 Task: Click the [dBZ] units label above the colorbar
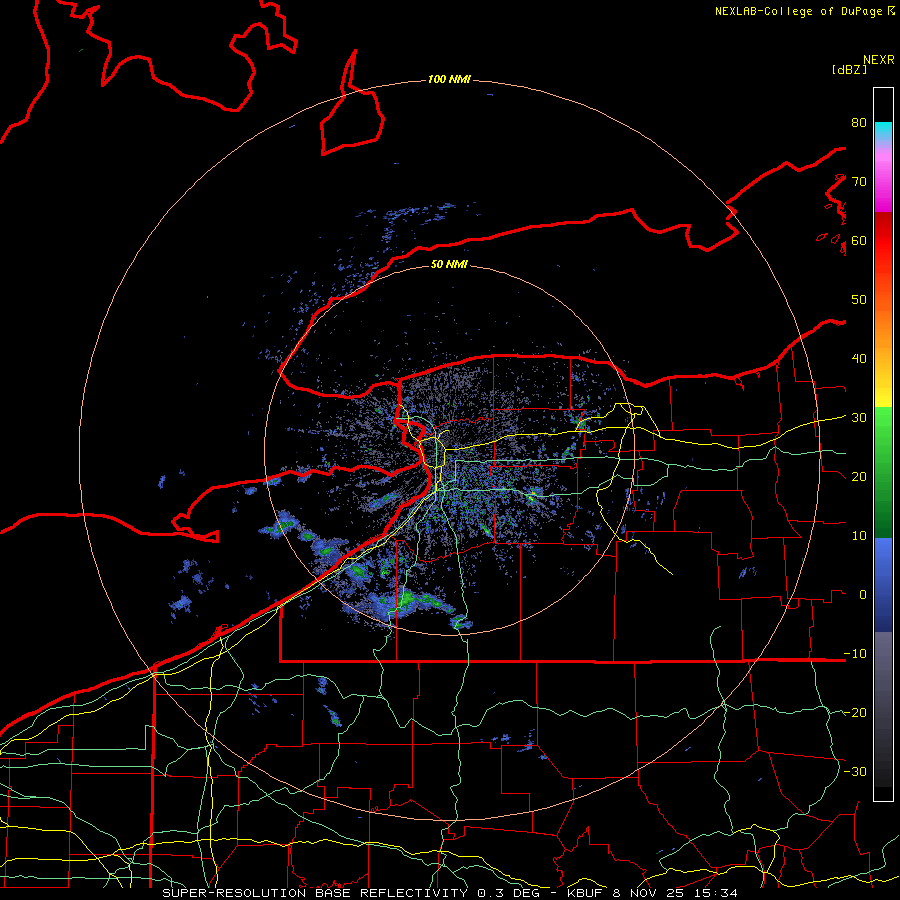tap(849, 70)
